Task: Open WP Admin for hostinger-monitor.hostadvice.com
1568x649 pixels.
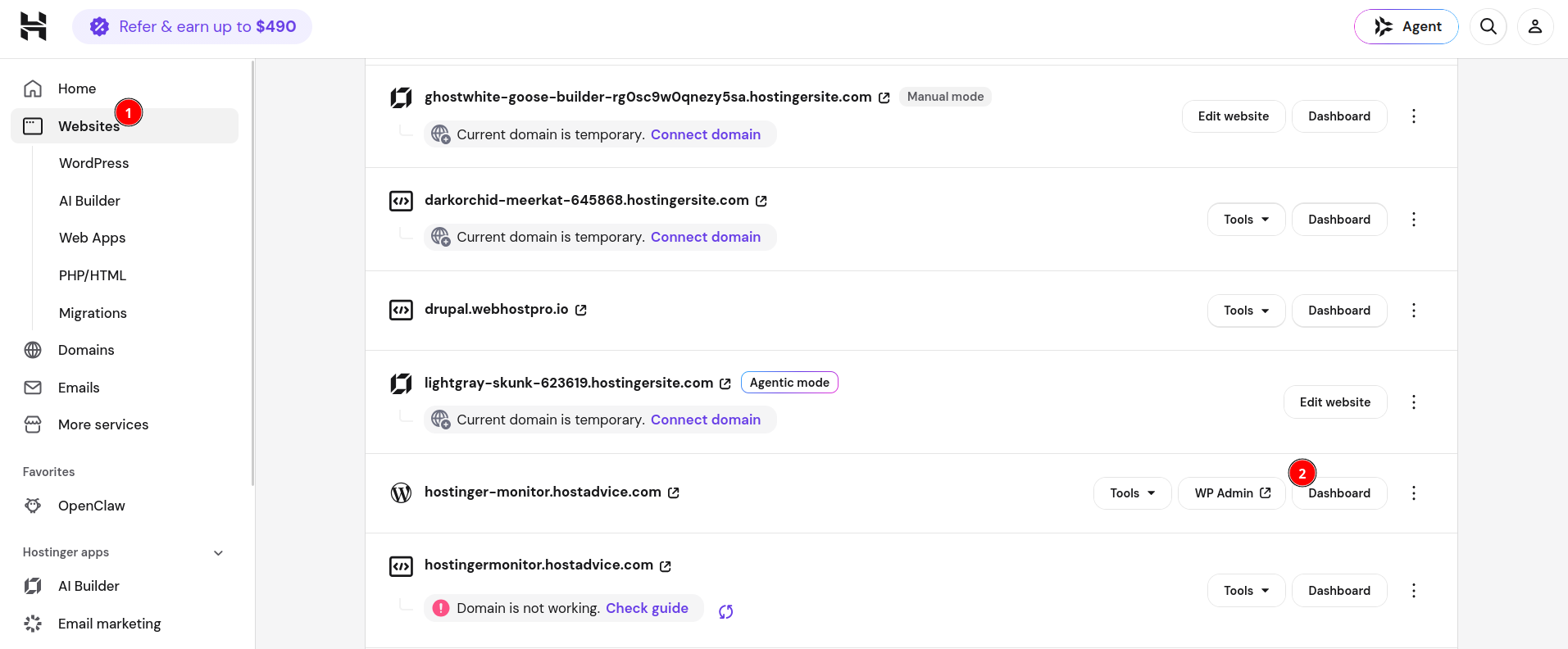Action: [1232, 493]
